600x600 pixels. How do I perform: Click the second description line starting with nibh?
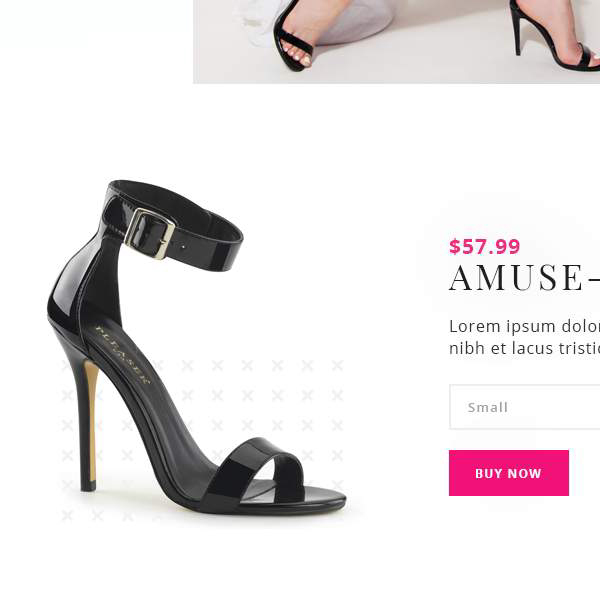525,348
